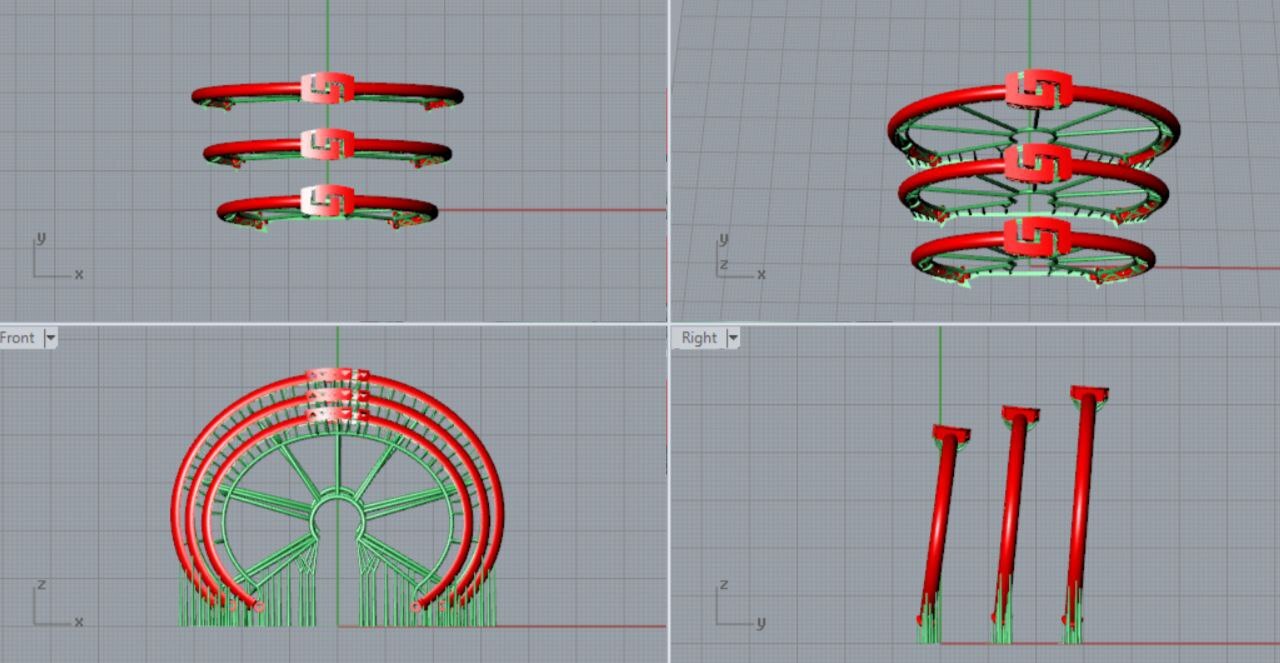Click the wheel's center hub in the Front viewport
1280x663 pixels.
338,517
